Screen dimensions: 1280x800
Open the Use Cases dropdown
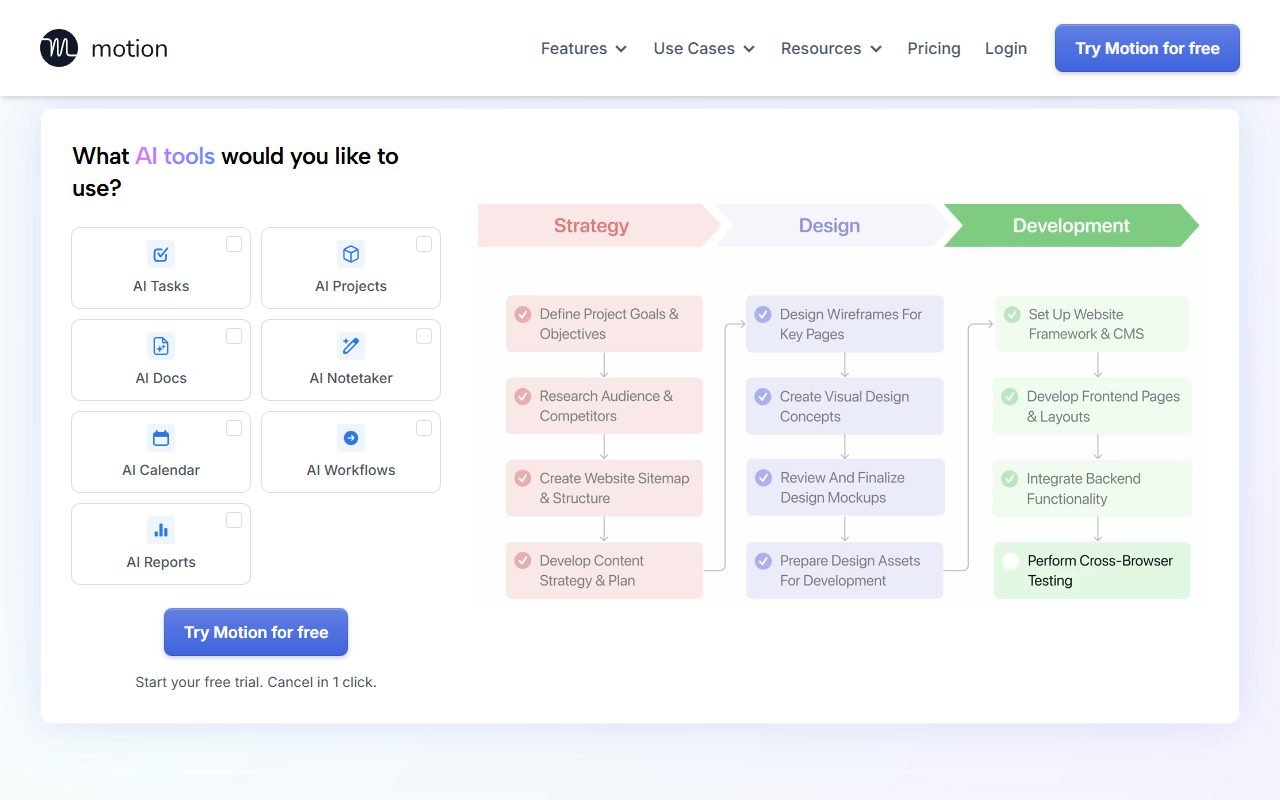coord(704,48)
